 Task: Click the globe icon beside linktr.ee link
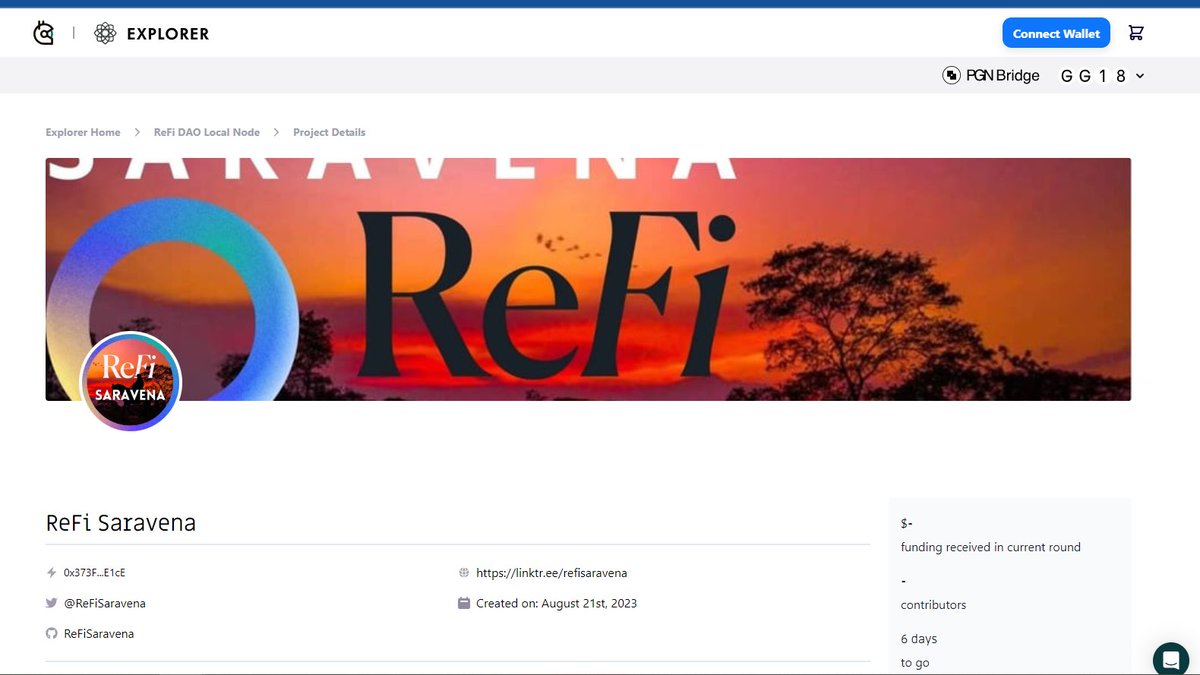coord(464,573)
